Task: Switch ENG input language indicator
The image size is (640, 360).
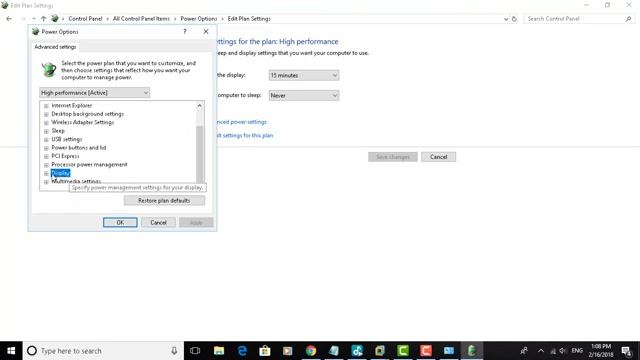Action: coord(577,351)
